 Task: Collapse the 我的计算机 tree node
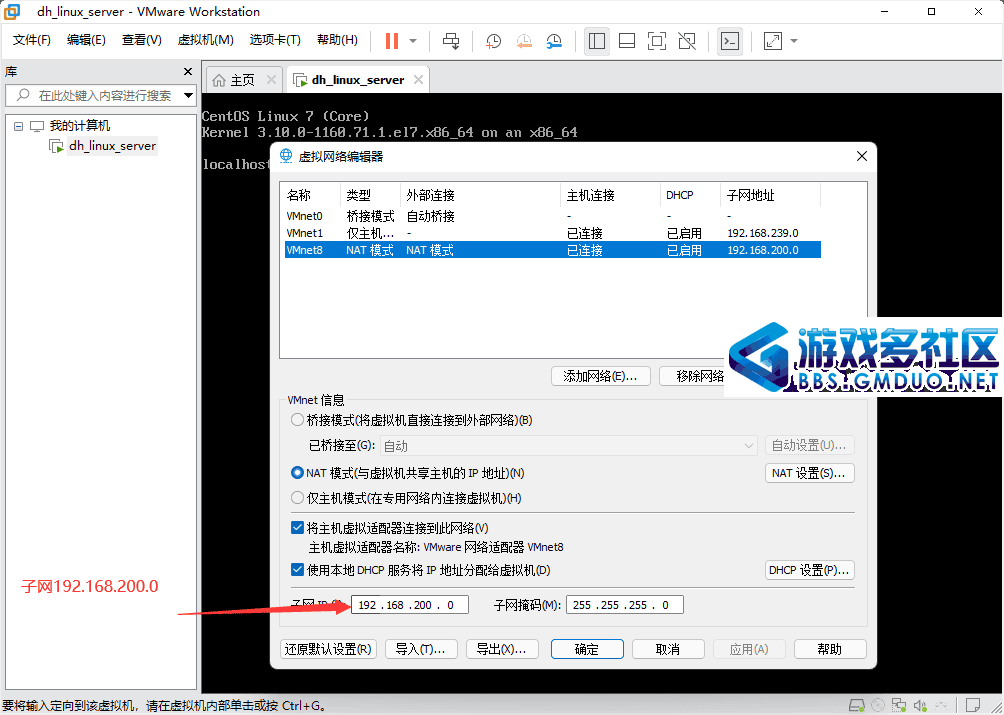pyautogui.click(x=19, y=126)
